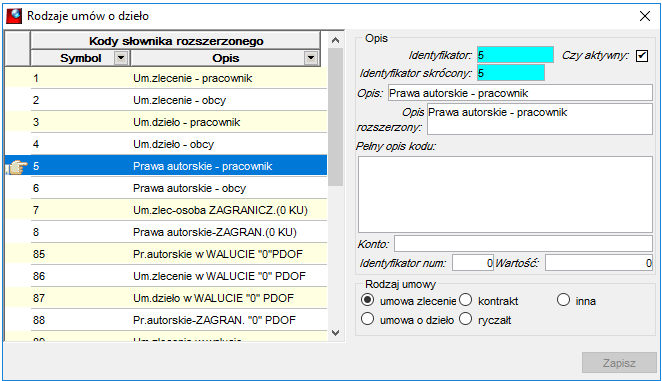Image resolution: width=662 pixels, height=381 pixels.
Task: Click symbol cell 6
Action: (80, 188)
